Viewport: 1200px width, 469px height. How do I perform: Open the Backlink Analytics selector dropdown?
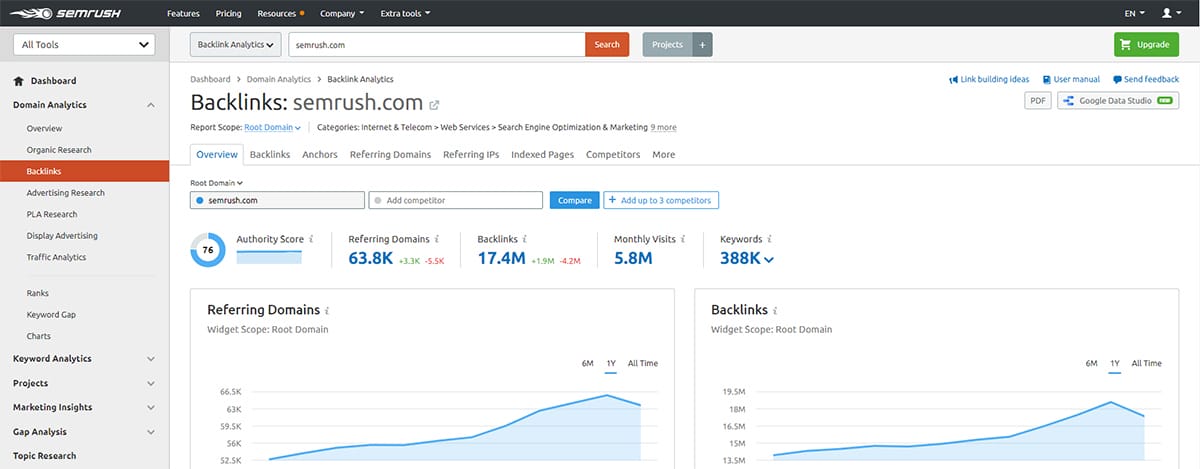pos(235,45)
